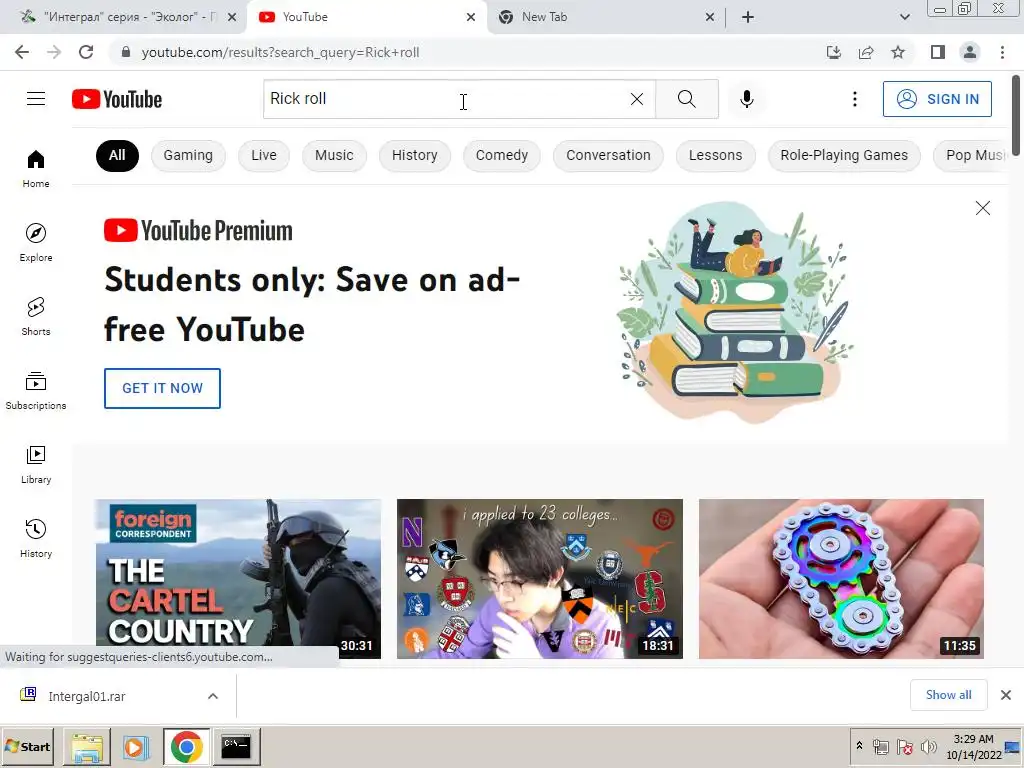Screen dimensions: 1024x768
Task: Go to Home in sidebar
Action: pos(36,168)
